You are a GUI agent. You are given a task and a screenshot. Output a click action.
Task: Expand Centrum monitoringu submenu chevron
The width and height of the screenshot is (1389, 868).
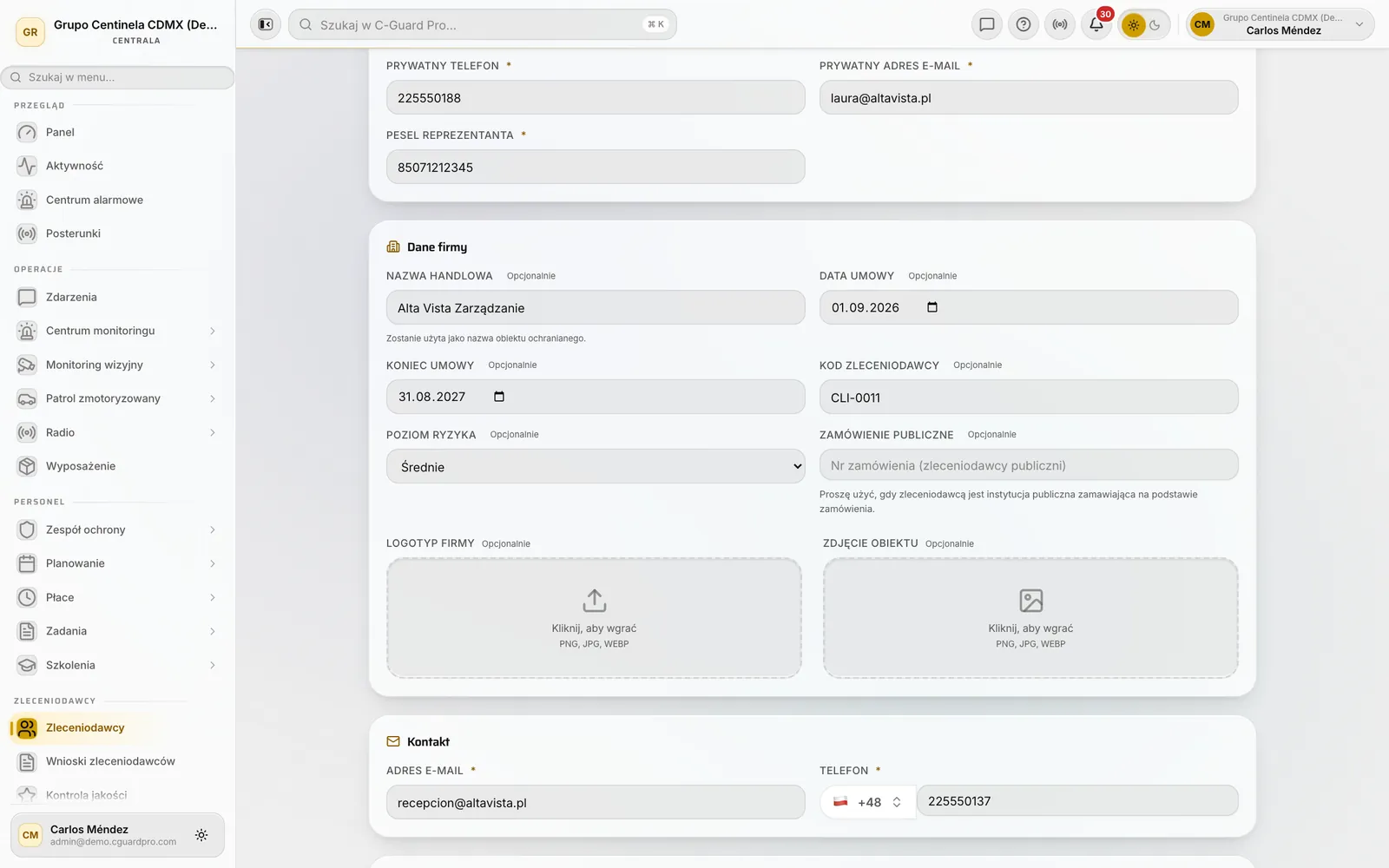click(212, 331)
